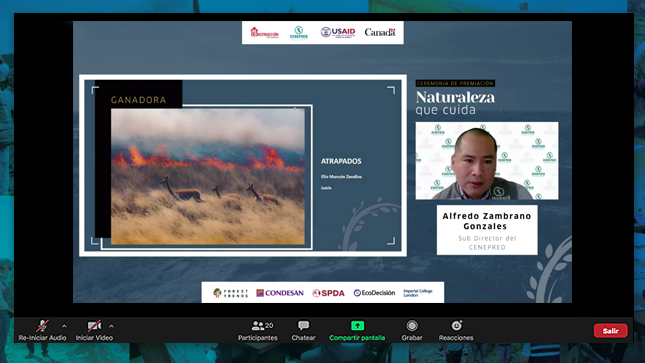Click the green Compartir pantalla icon
645x363 pixels.
coord(357,326)
